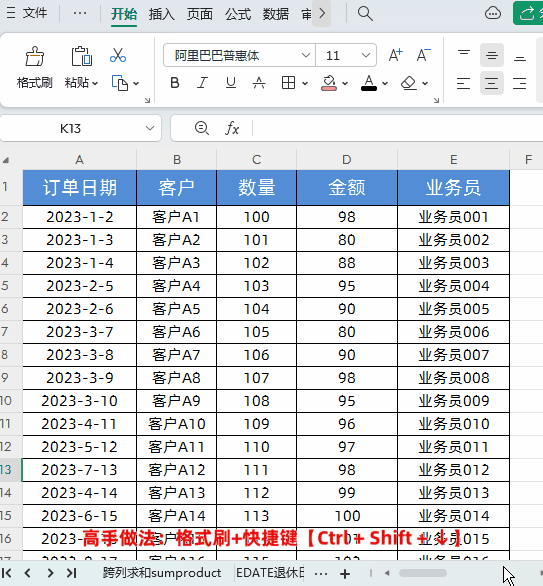Click cell containing 客户A7
This screenshot has height=586, width=543.
[176, 355]
